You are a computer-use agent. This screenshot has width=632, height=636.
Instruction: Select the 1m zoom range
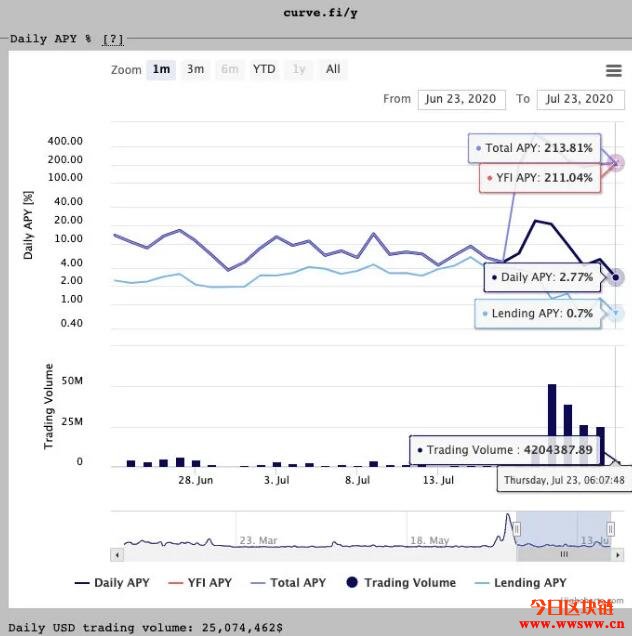(161, 69)
